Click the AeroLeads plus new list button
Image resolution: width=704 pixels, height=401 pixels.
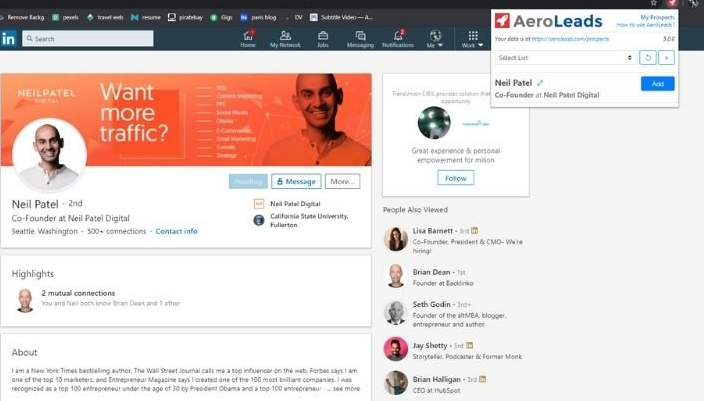click(x=666, y=57)
